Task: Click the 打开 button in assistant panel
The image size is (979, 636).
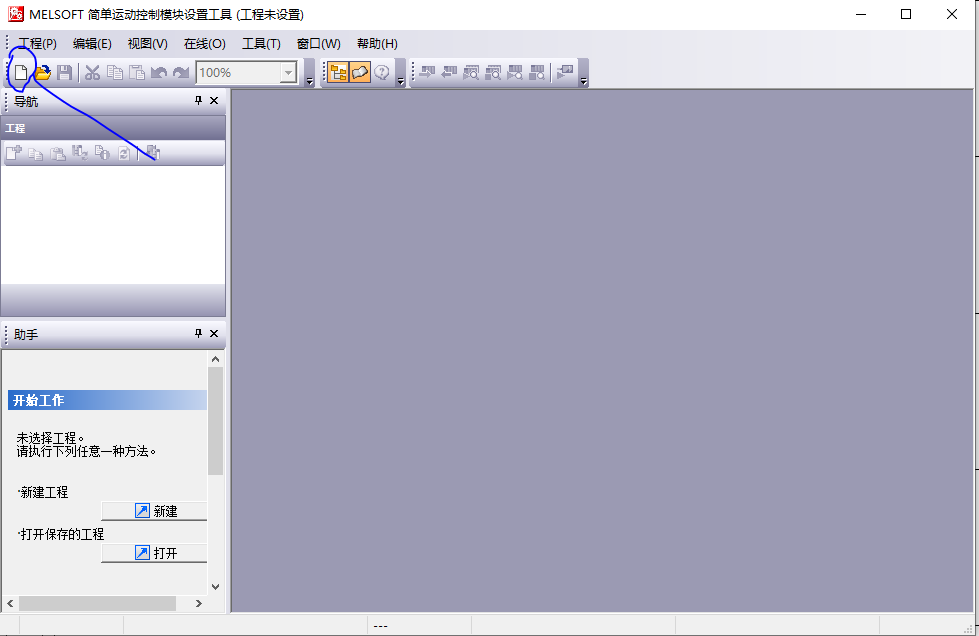Action: pyautogui.click(x=154, y=553)
